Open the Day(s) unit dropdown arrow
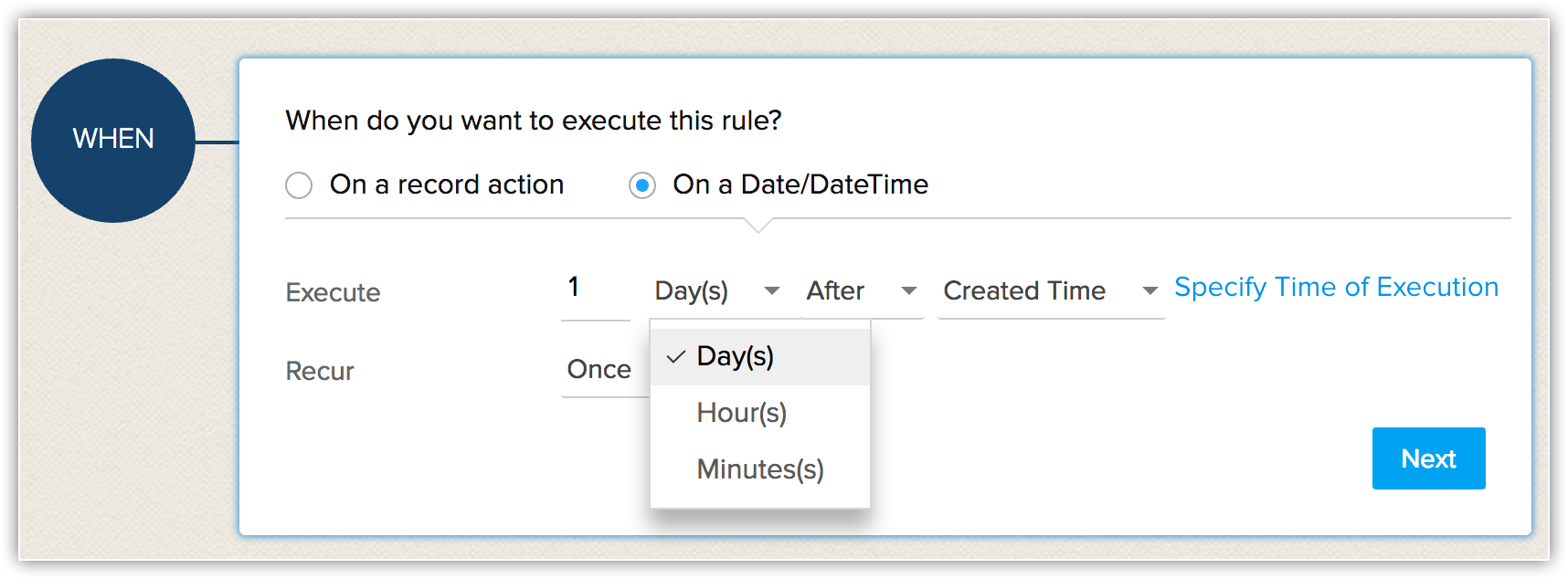The image size is (1568, 579). point(772,290)
